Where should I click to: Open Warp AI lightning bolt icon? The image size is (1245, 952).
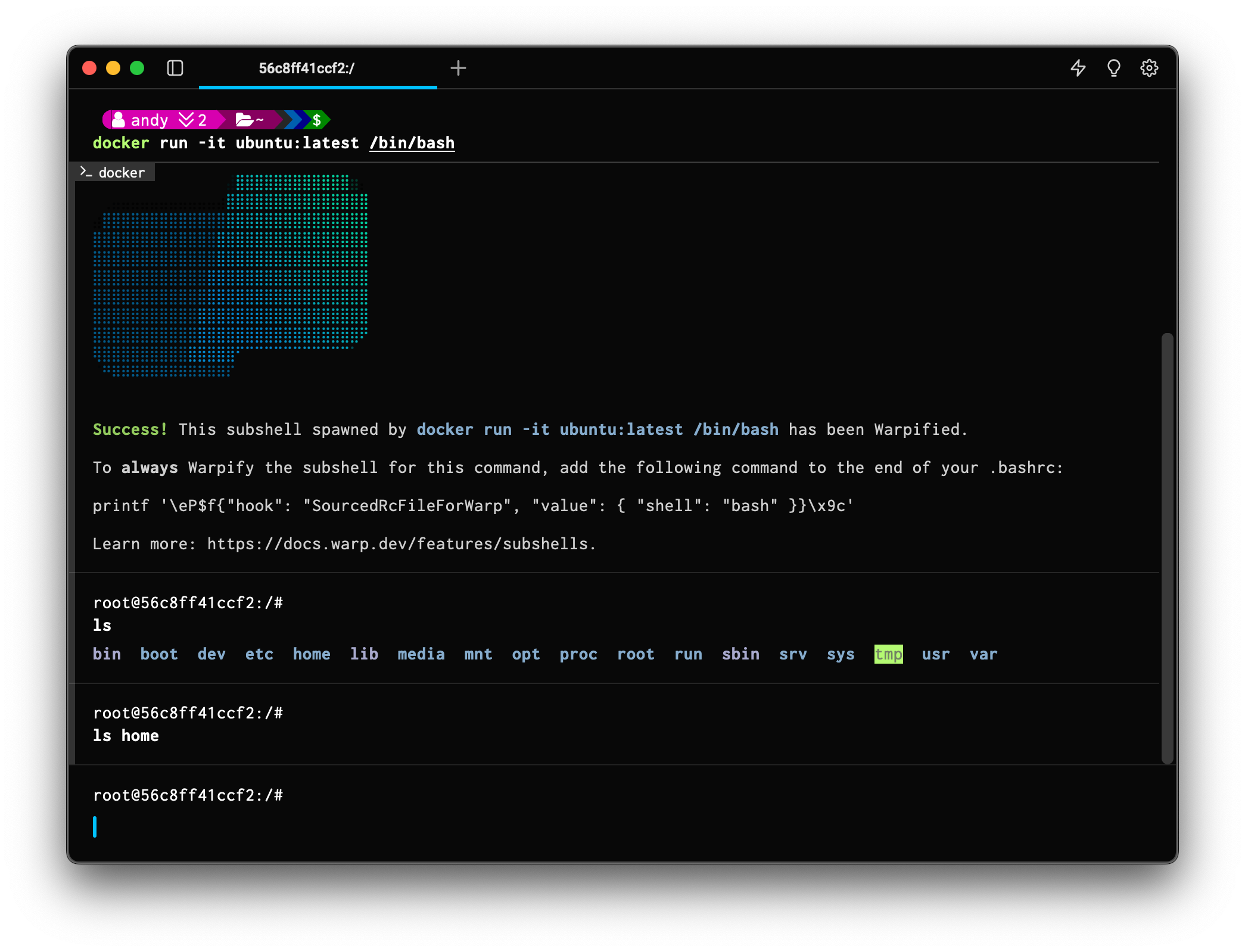pyautogui.click(x=1078, y=68)
